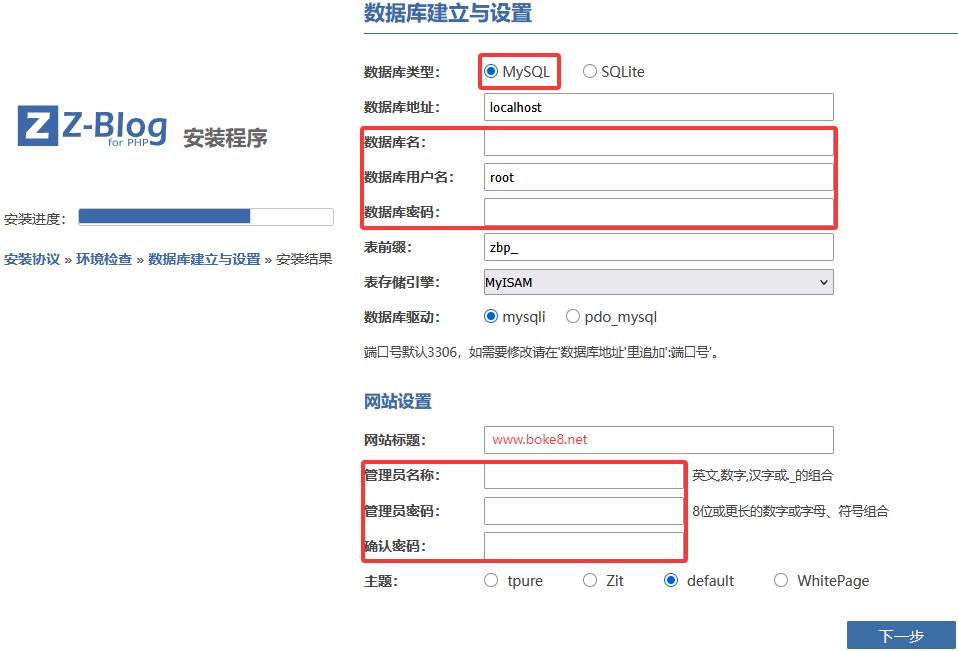Click the 8位或更长 password hint text

[791, 511]
